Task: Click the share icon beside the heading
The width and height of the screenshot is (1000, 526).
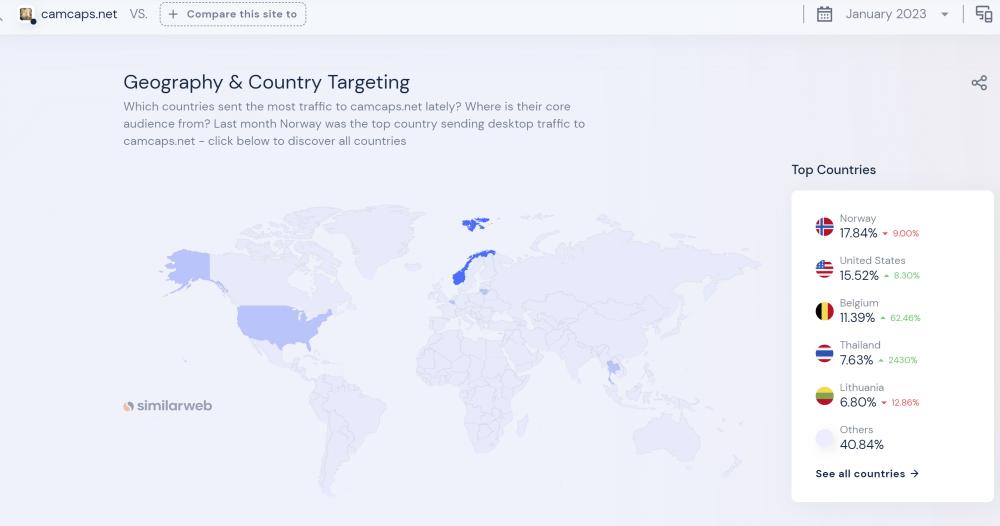Action: tap(979, 83)
